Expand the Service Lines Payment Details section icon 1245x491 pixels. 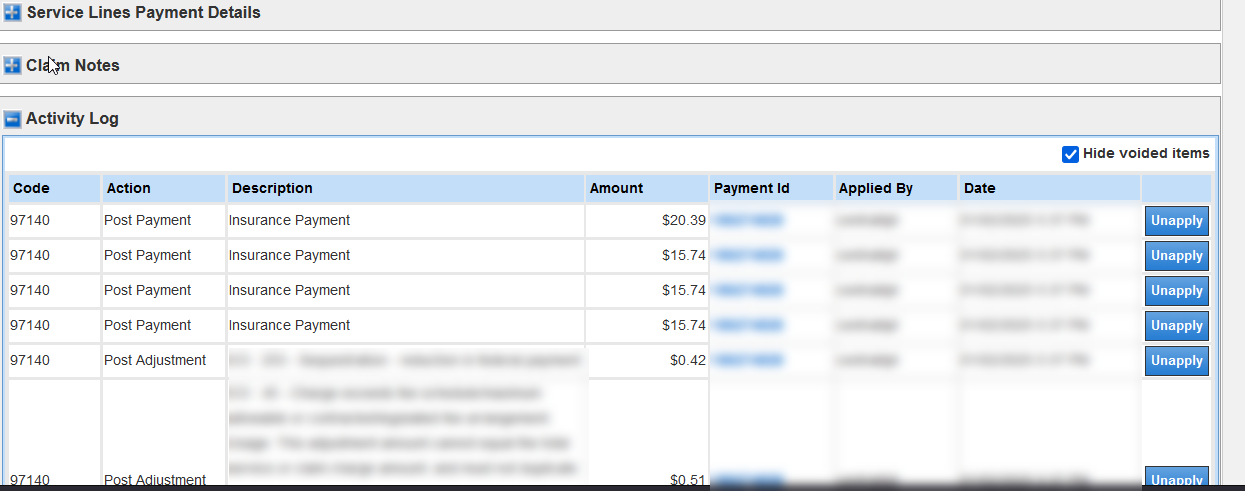(12, 14)
